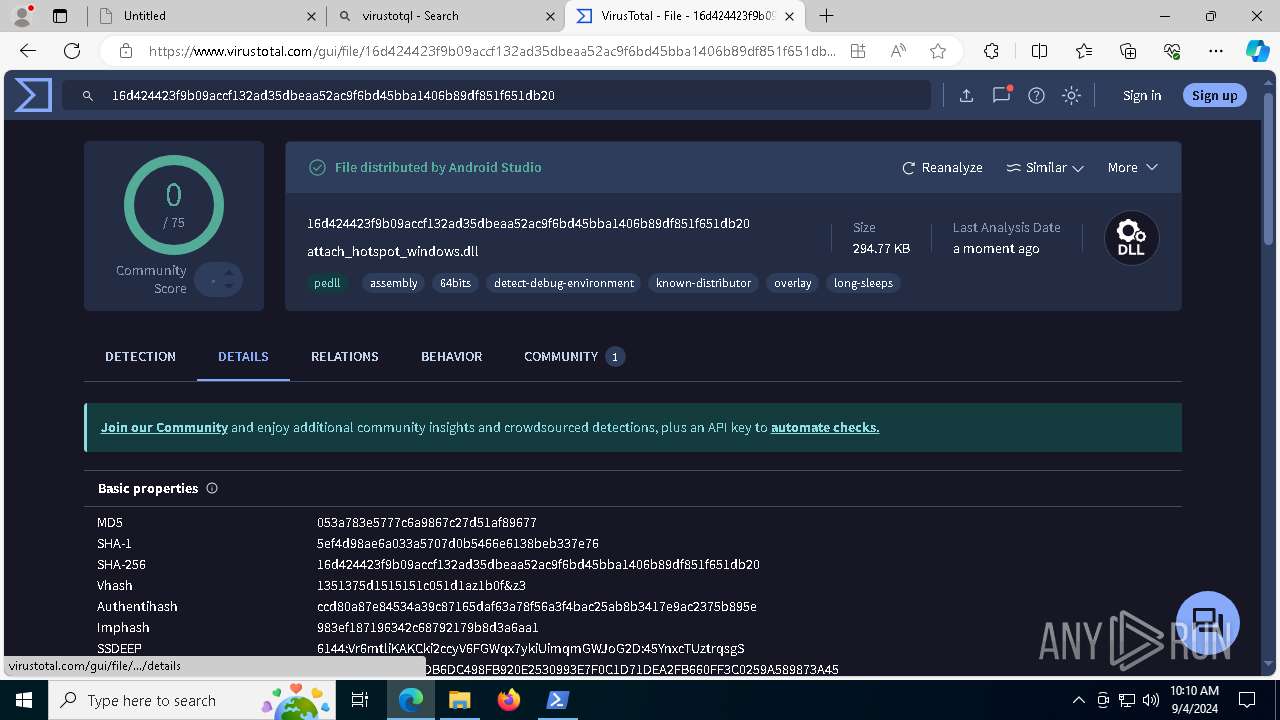Add page to favorites star icon
The height and width of the screenshot is (720, 1280).
point(938,51)
